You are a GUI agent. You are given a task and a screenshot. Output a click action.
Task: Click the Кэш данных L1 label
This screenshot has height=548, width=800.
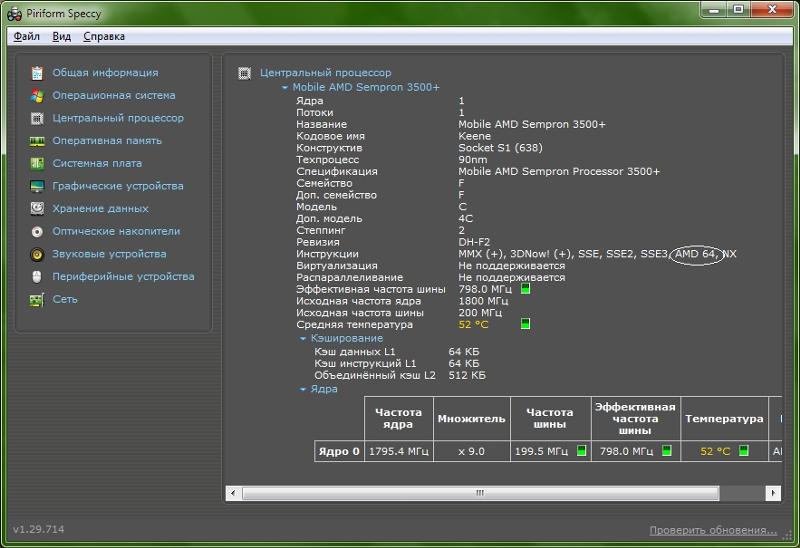click(355, 352)
